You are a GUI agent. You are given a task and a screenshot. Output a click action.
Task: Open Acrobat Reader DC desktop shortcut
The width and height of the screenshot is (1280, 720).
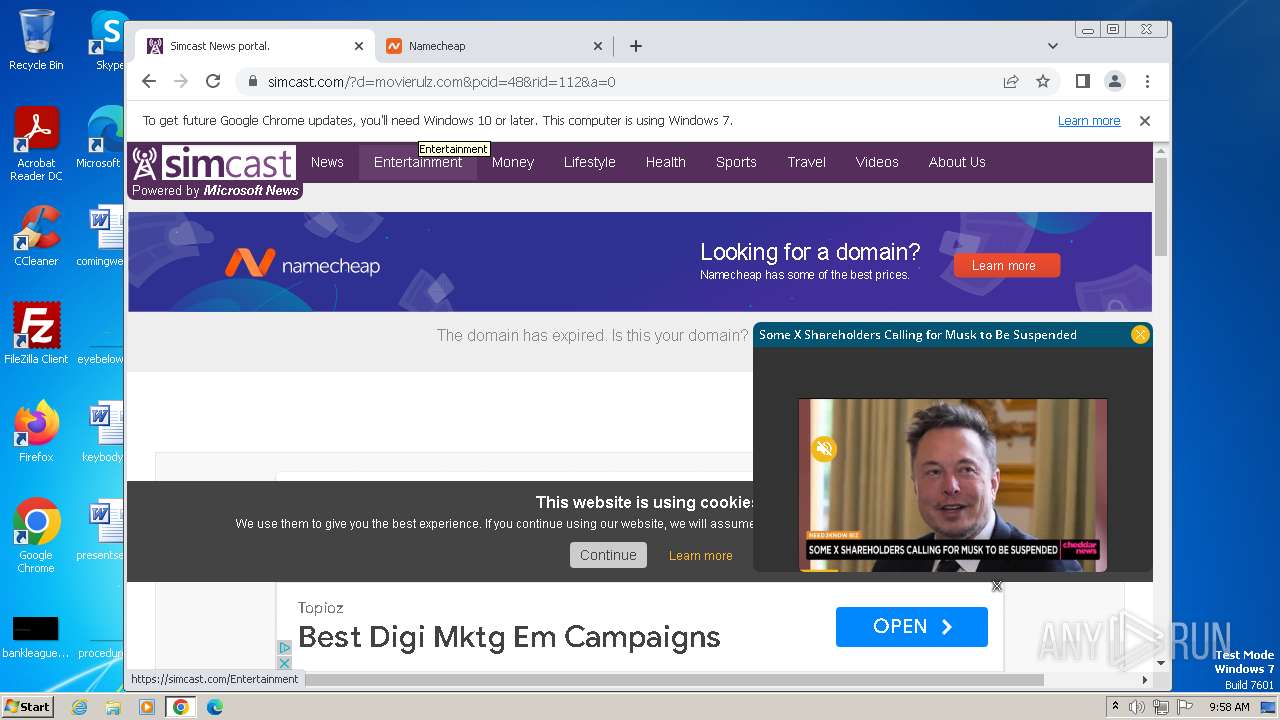pos(36,145)
